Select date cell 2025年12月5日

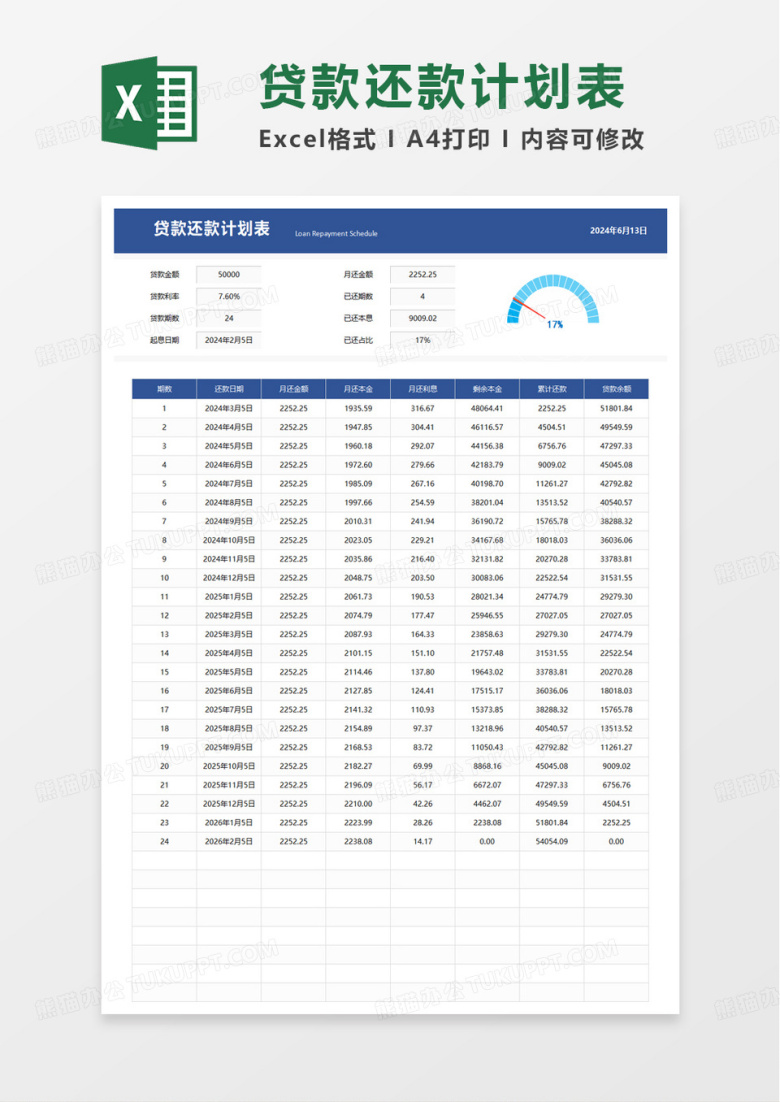(x=229, y=804)
